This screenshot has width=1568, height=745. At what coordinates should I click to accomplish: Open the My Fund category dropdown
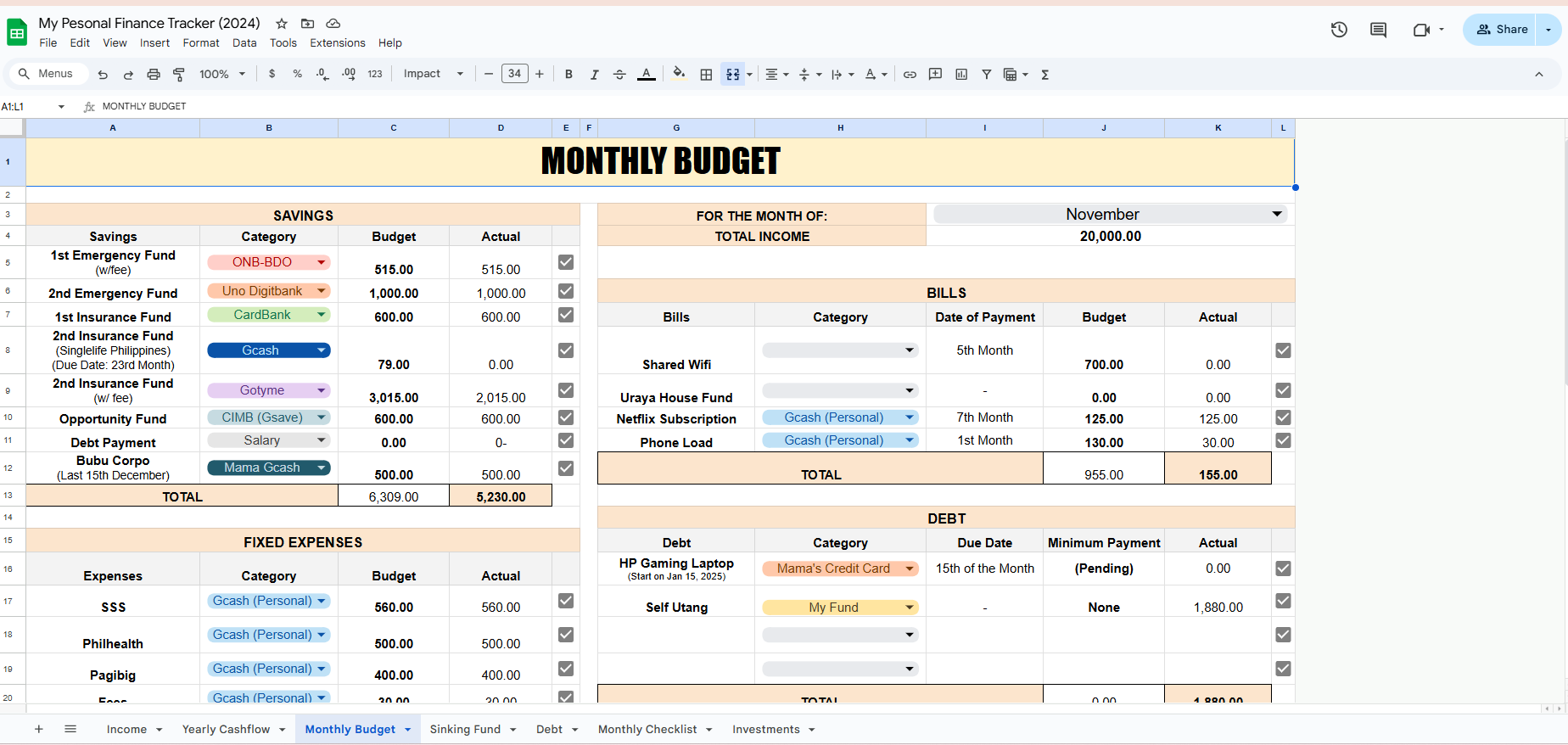click(841, 608)
